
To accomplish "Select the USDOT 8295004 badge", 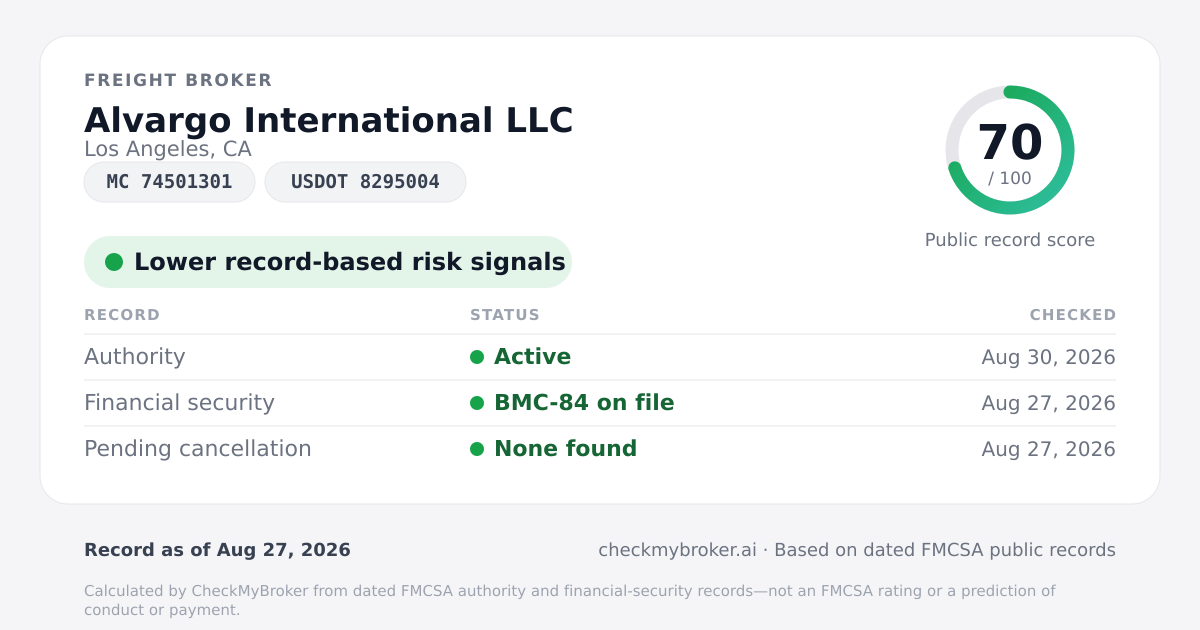I will 365,182.
